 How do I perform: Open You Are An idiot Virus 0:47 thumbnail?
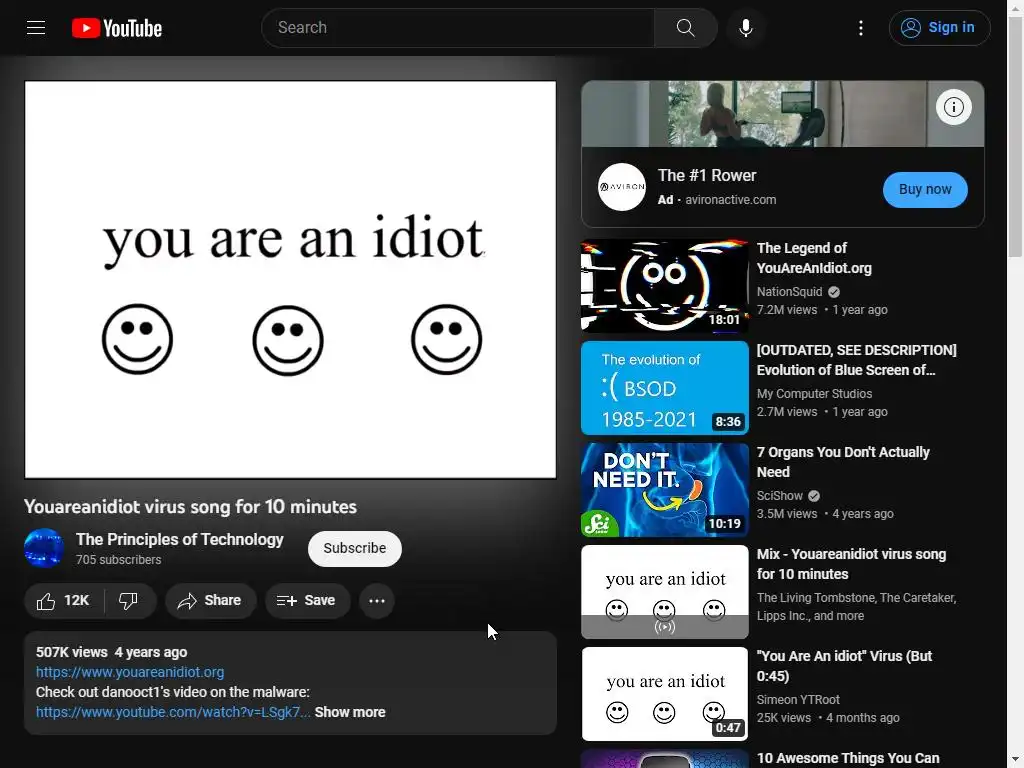point(665,694)
